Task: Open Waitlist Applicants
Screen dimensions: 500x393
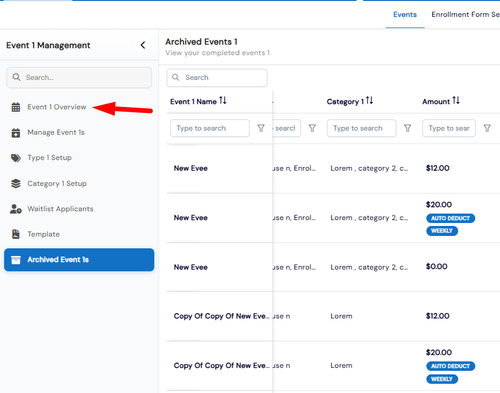Action: 60,209
